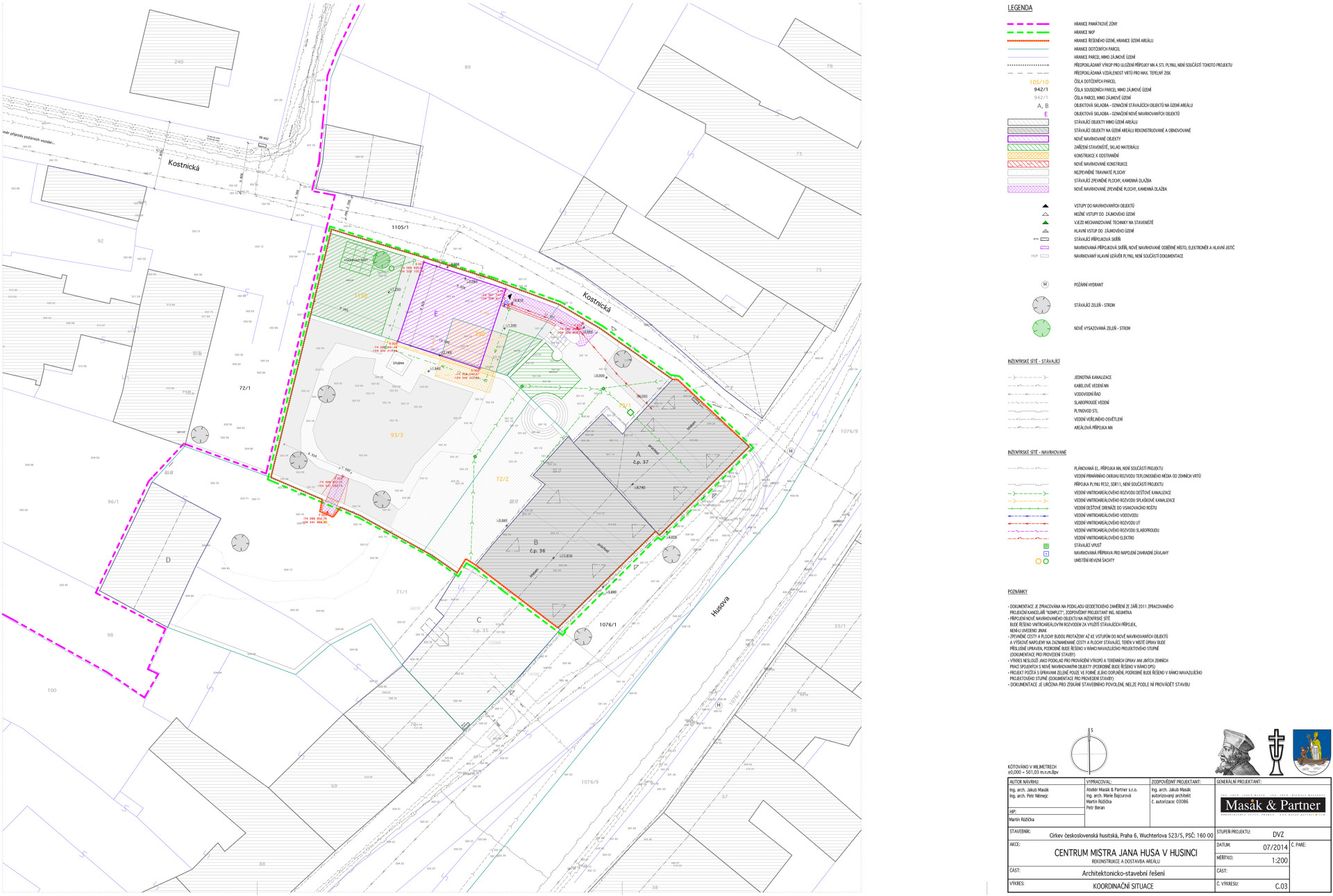Click the building A č.p. 37 label
This screenshot has width=1333, height=896.
pyautogui.click(x=640, y=458)
